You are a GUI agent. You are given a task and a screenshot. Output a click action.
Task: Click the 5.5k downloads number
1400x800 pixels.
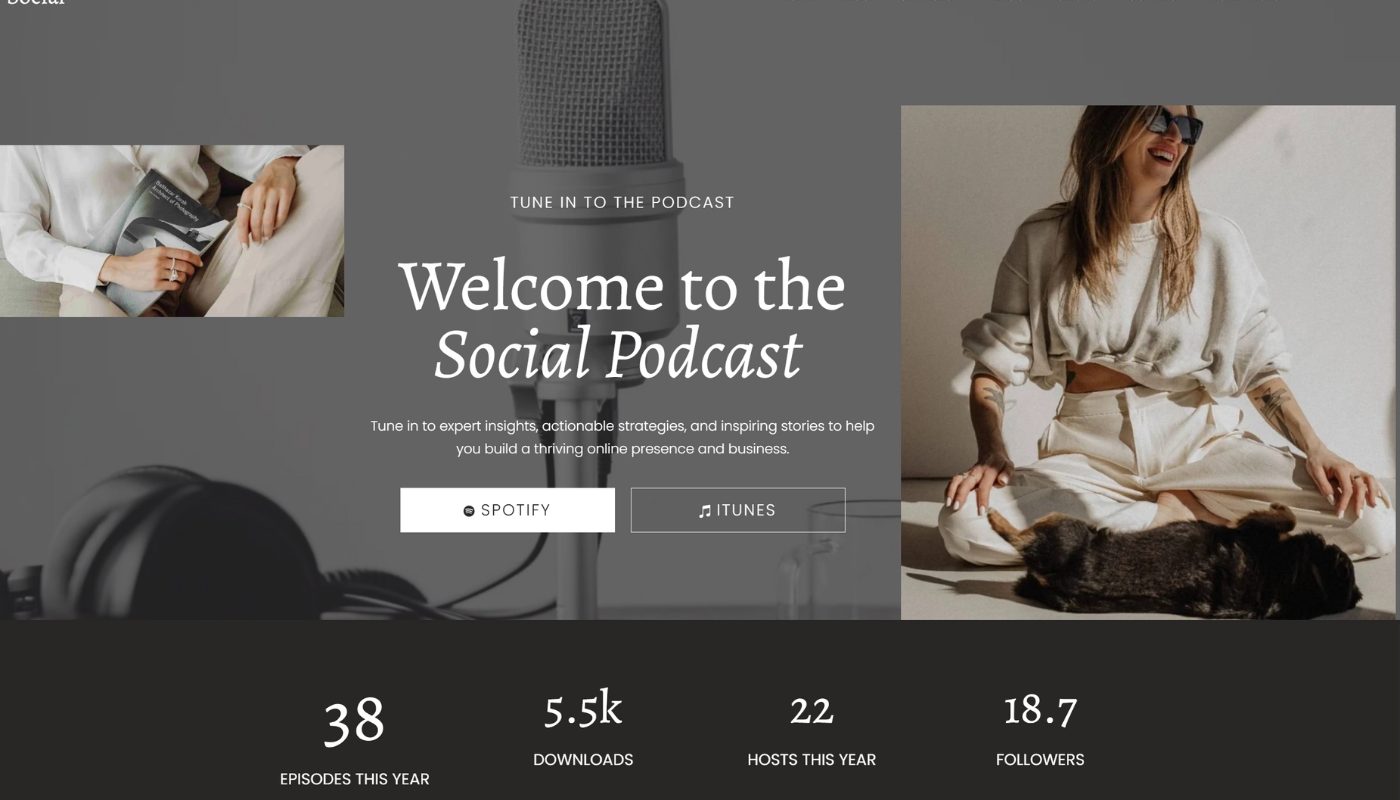[583, 709]
